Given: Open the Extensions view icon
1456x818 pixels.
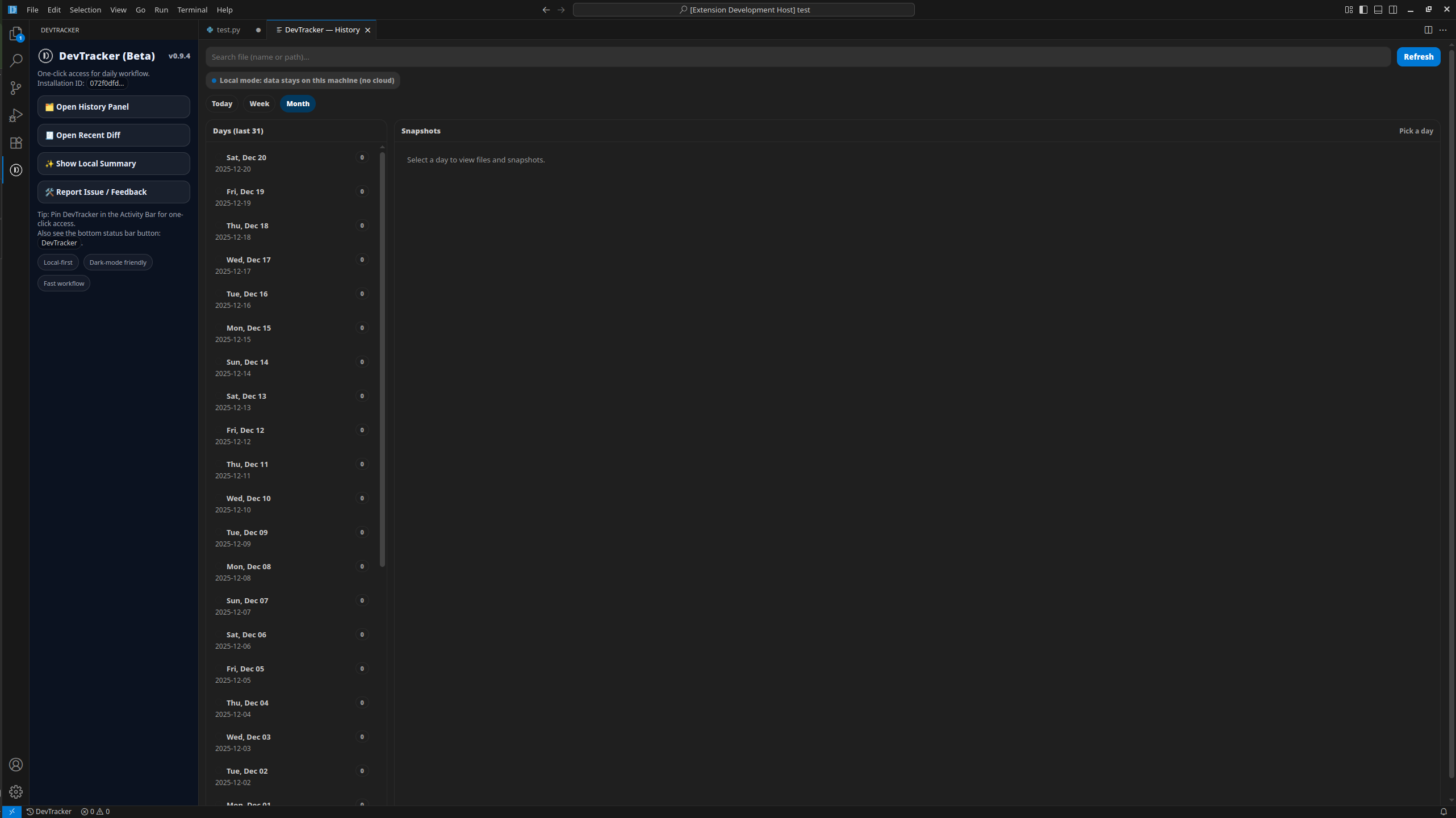Looking at the screenshot, I should (x=16, y=143).
